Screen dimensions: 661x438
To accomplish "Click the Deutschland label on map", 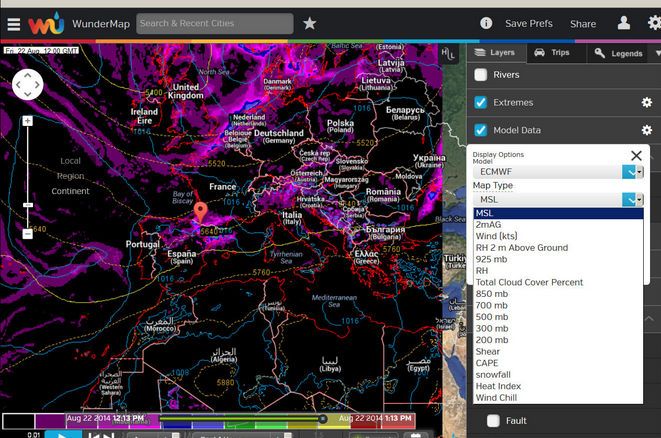I will coord(279,133).
